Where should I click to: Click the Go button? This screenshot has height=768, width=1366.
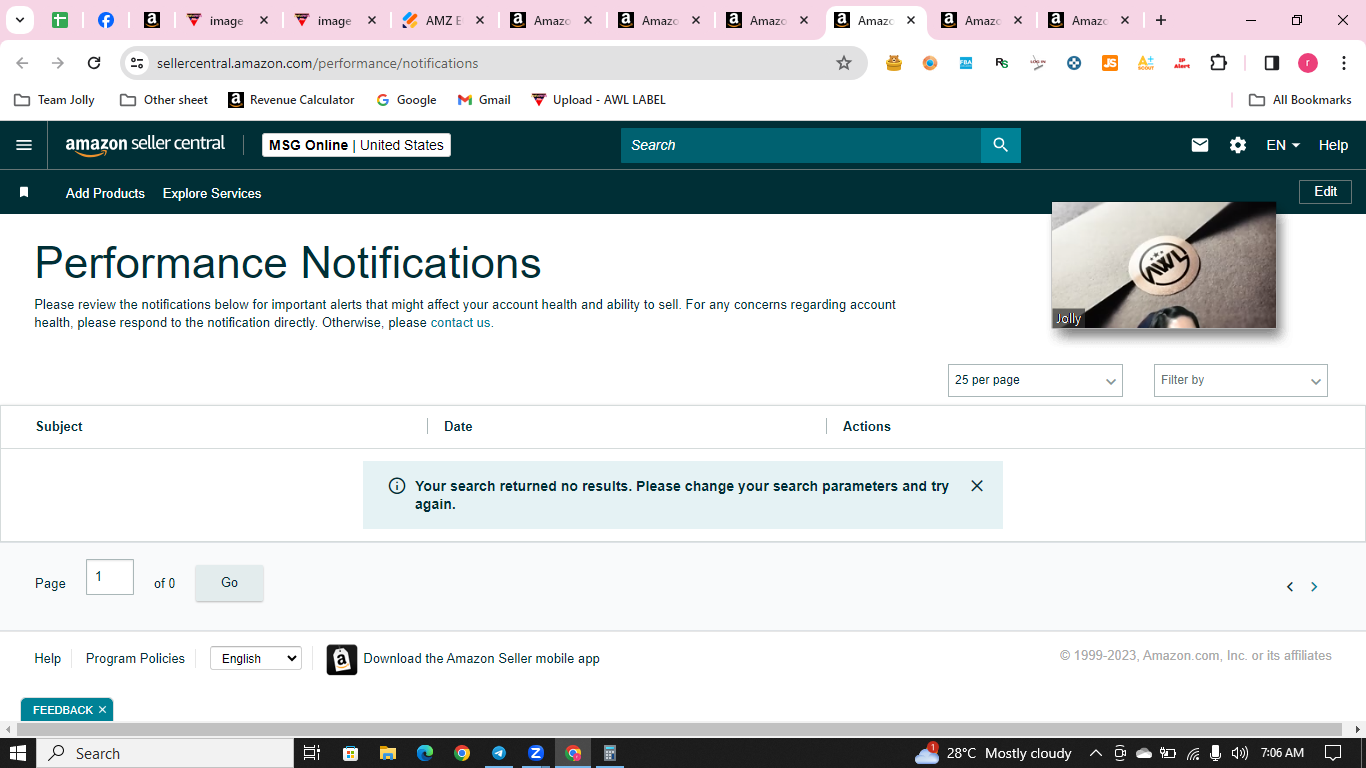pos(229,583)
